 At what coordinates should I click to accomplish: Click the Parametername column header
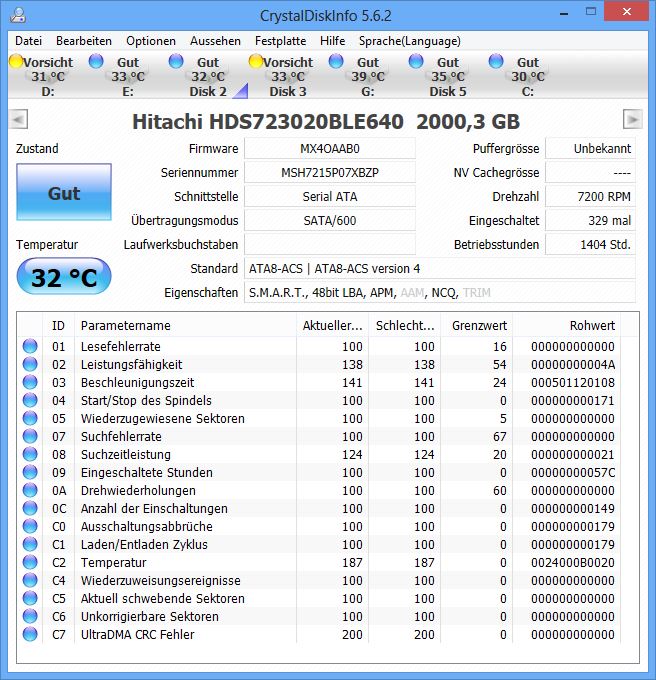click(185, 326)
